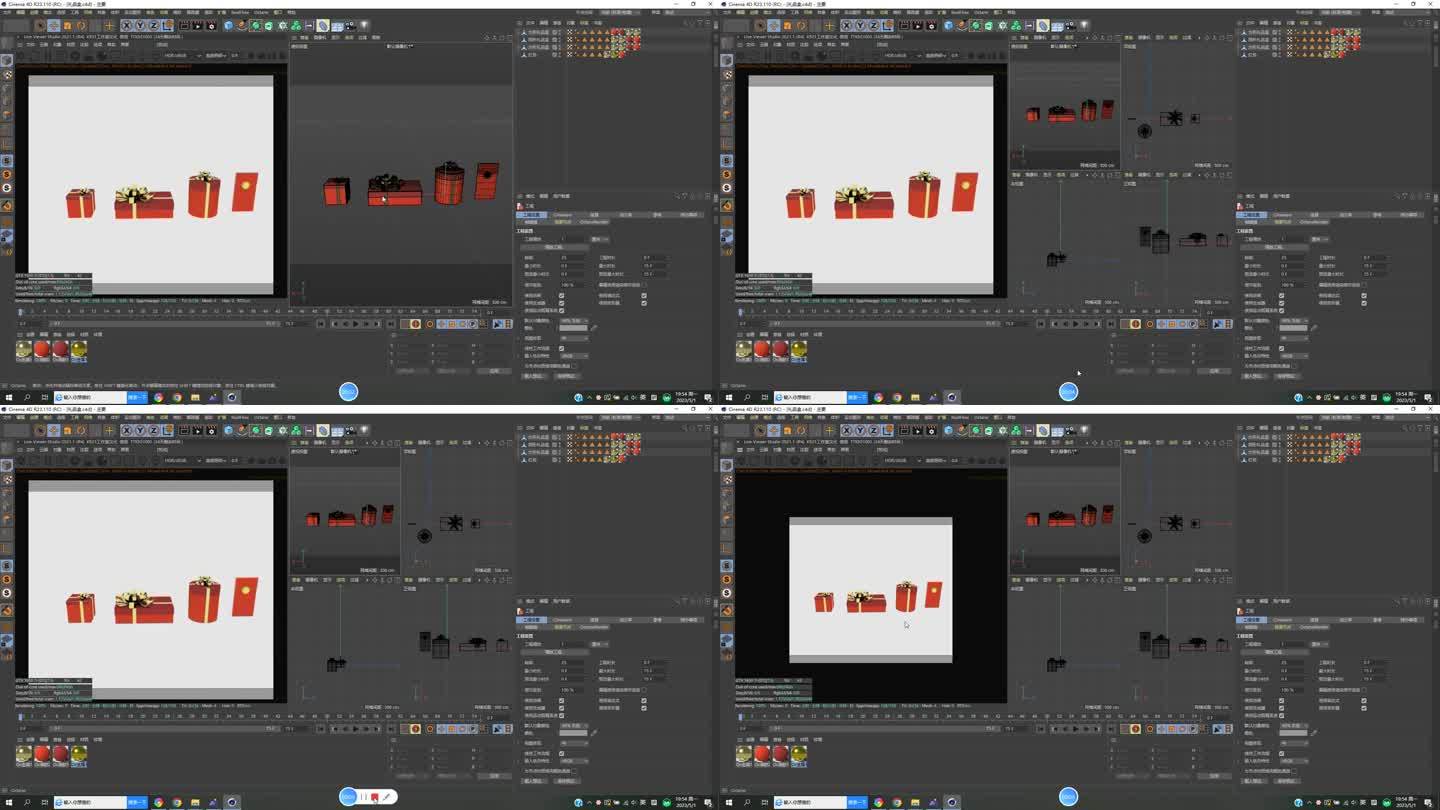Toggle 使用表达式 checkbox in top-right window
This screenshot has height=810, width=1440.
pyautogui.click(x=1364, y=296)
